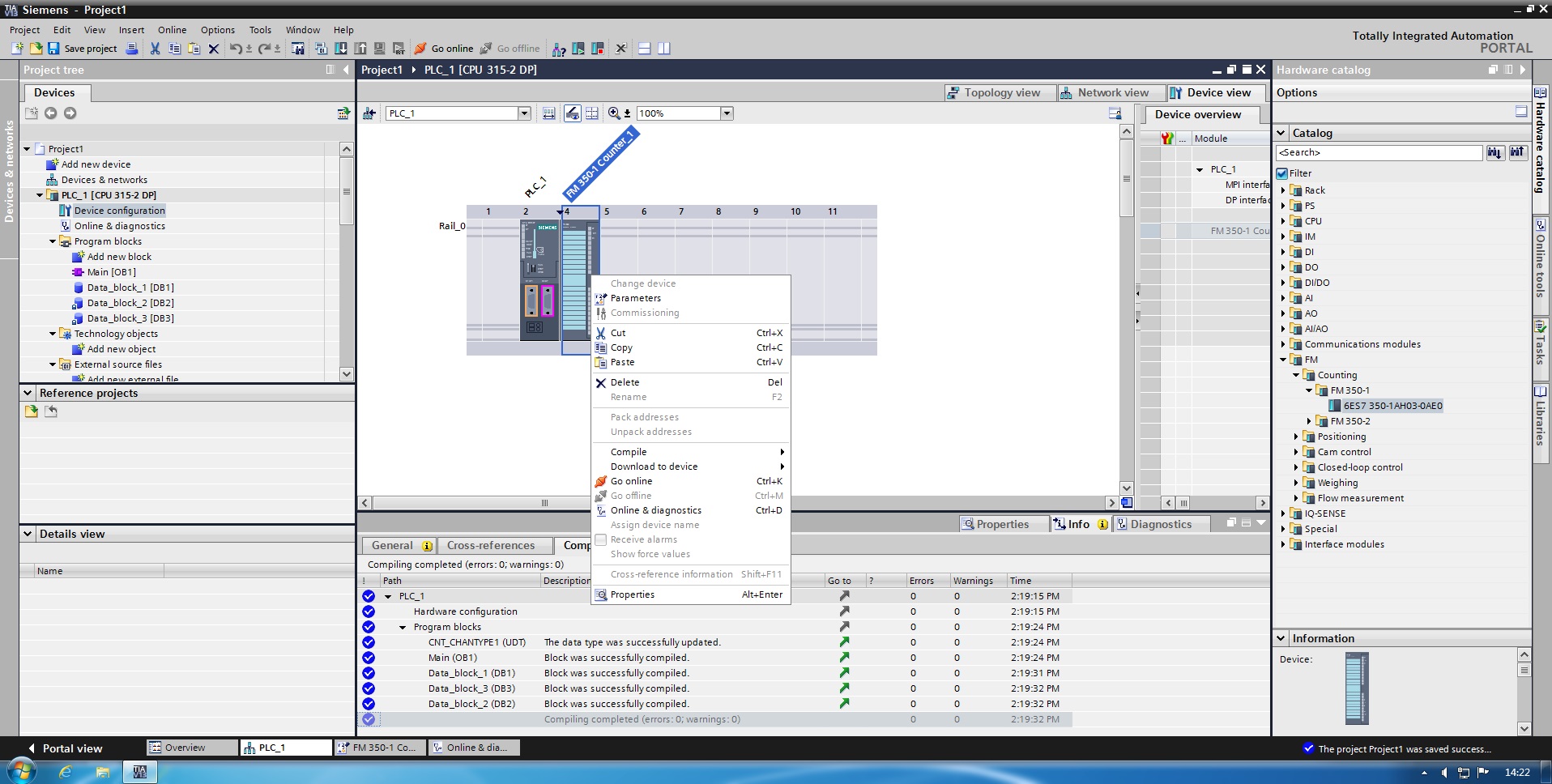Image resolution: width=1552 pixels, height=784 pixels.
Task: Click the Open project toolbar icon
Action: [36, 49]
